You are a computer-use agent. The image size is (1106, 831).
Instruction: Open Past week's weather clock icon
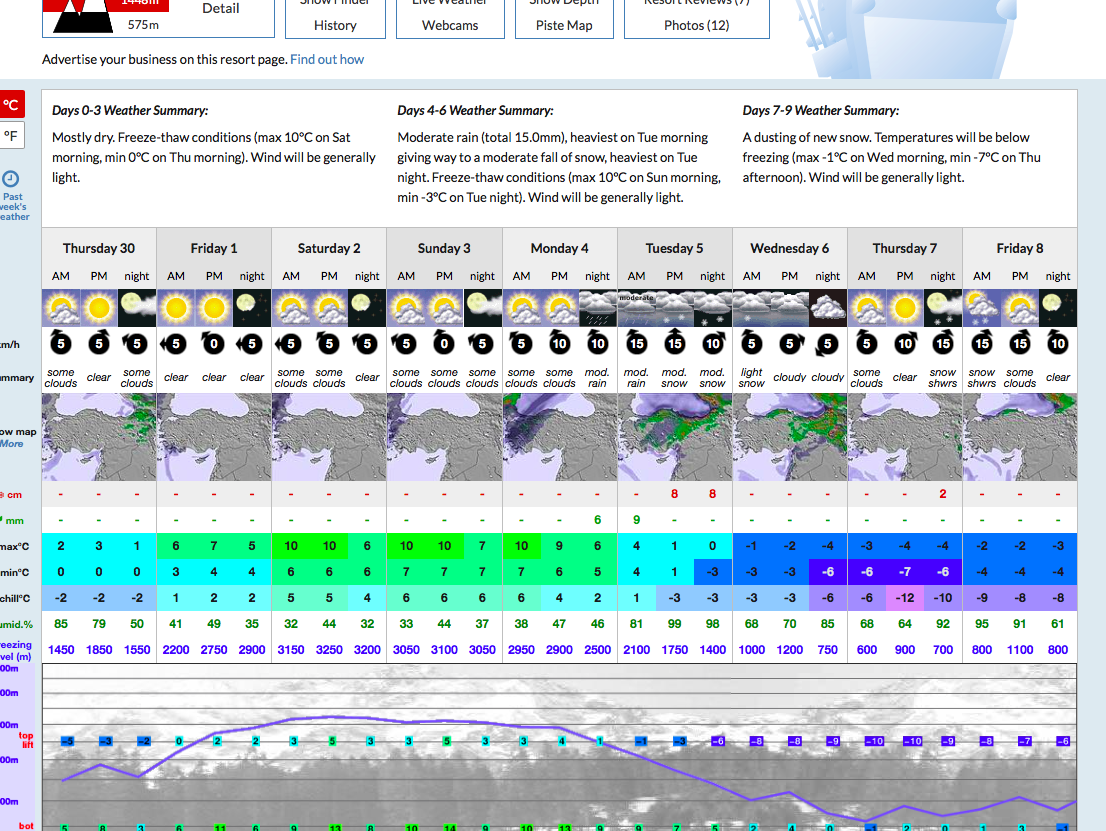pos(11,178)
